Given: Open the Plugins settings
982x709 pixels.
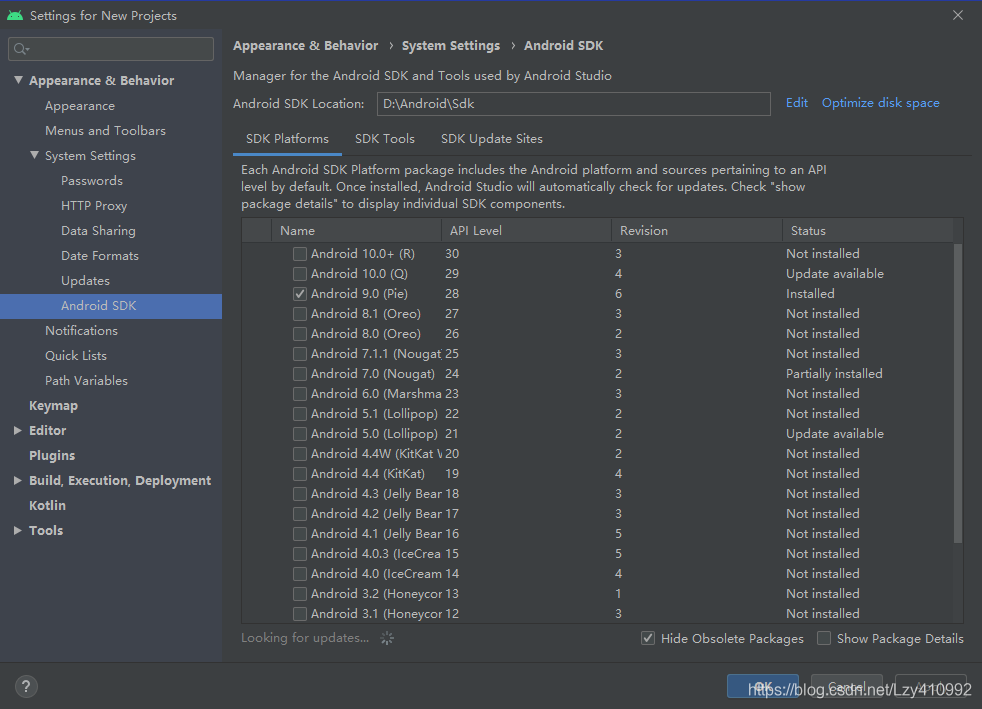Looking at the screenshot, I should click(x=52, y=455).
